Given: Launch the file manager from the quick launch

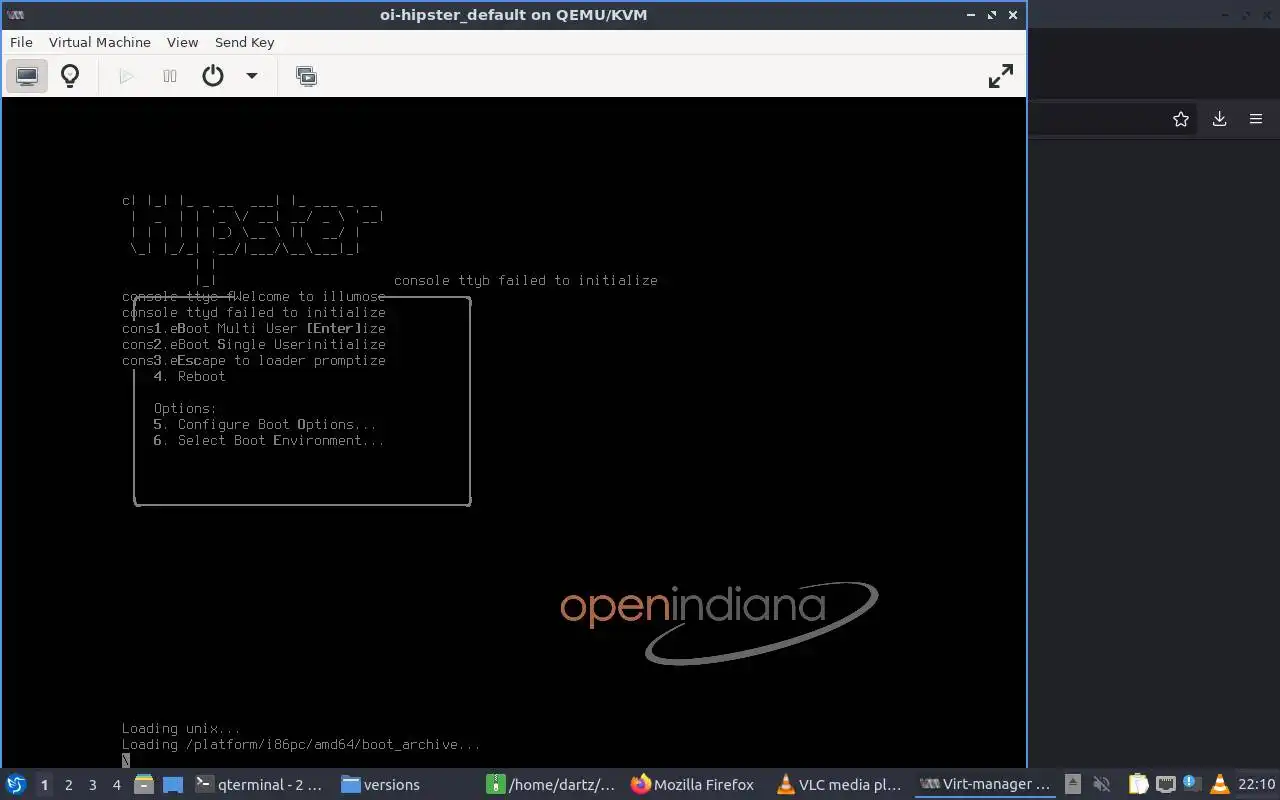Looking at the screenshot, I should coord(144,785).
